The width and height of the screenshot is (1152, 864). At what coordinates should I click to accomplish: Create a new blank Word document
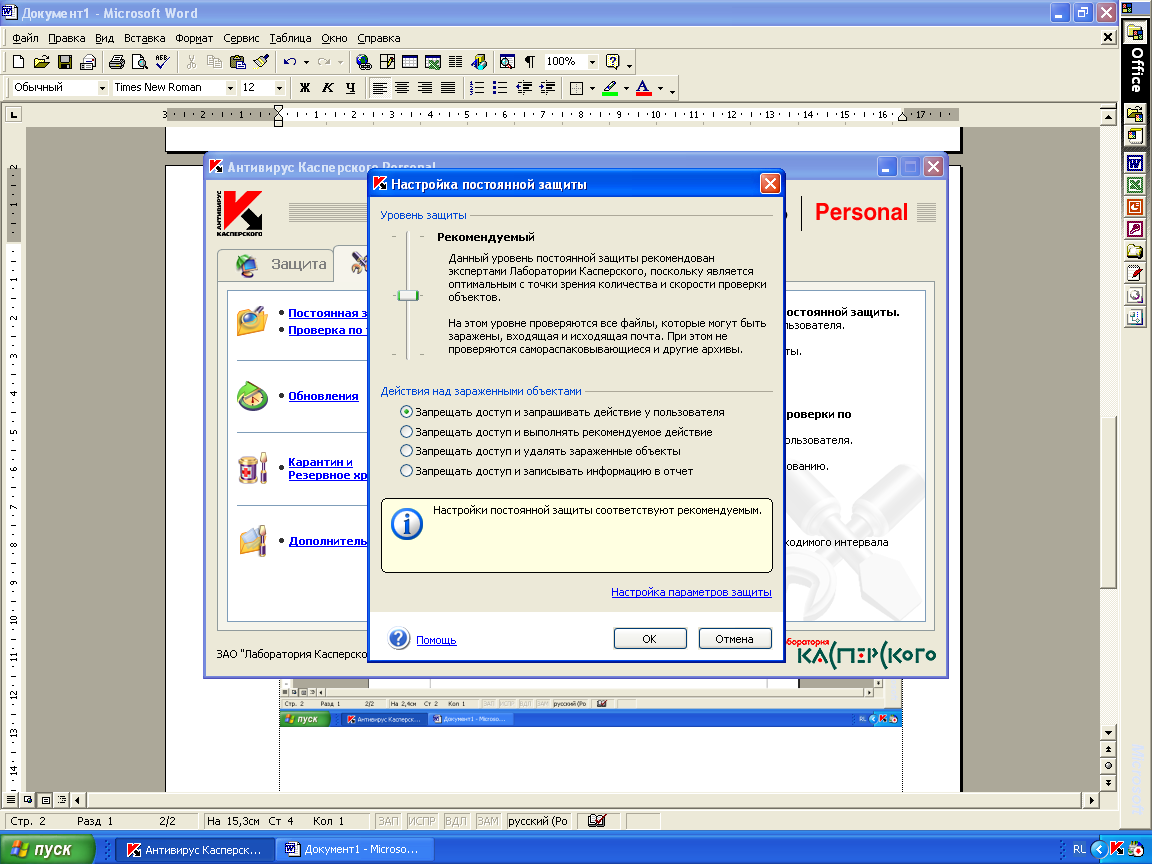click(19, 62)
